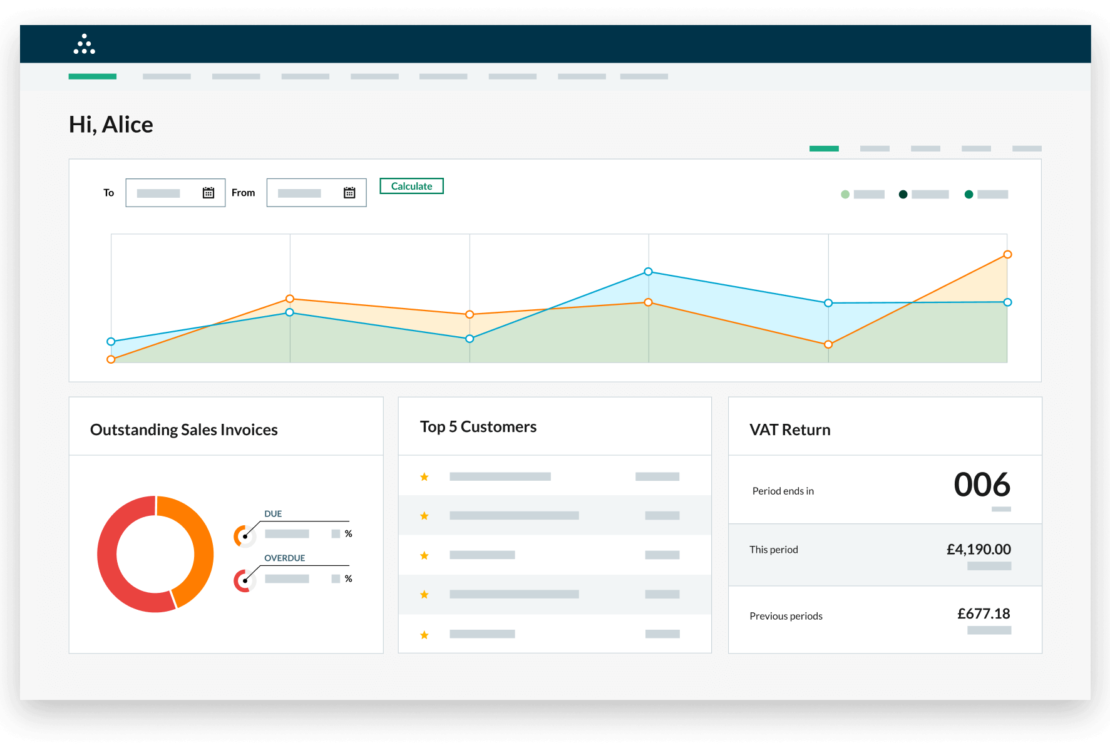
Task: Toggle the dark legend series dot
Action: pos(903,194)
